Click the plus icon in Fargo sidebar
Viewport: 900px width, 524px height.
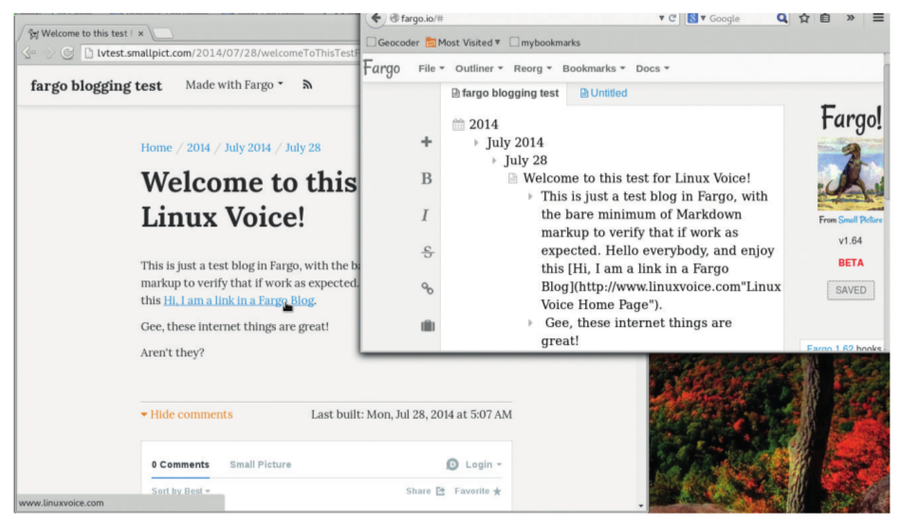pyautogui.click(x=426, y=142)
